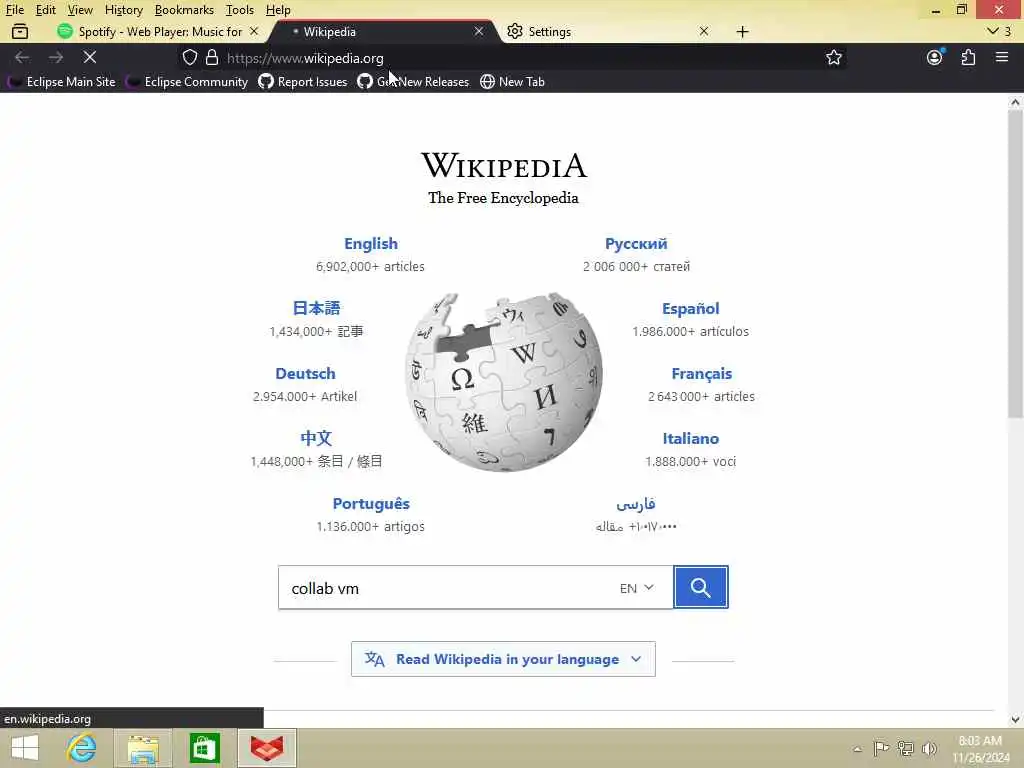Open the View menu
Viewport: 1024px width, 768px height.
pyautogui.click(x=80, y=10)
